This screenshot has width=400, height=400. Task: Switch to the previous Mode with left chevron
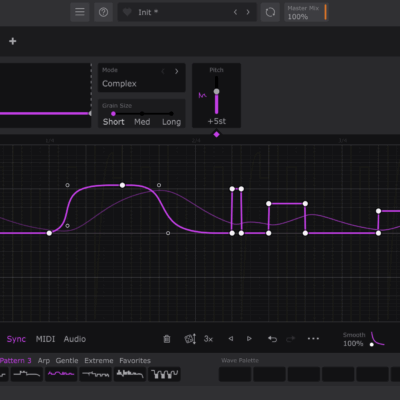click(163, 71)
